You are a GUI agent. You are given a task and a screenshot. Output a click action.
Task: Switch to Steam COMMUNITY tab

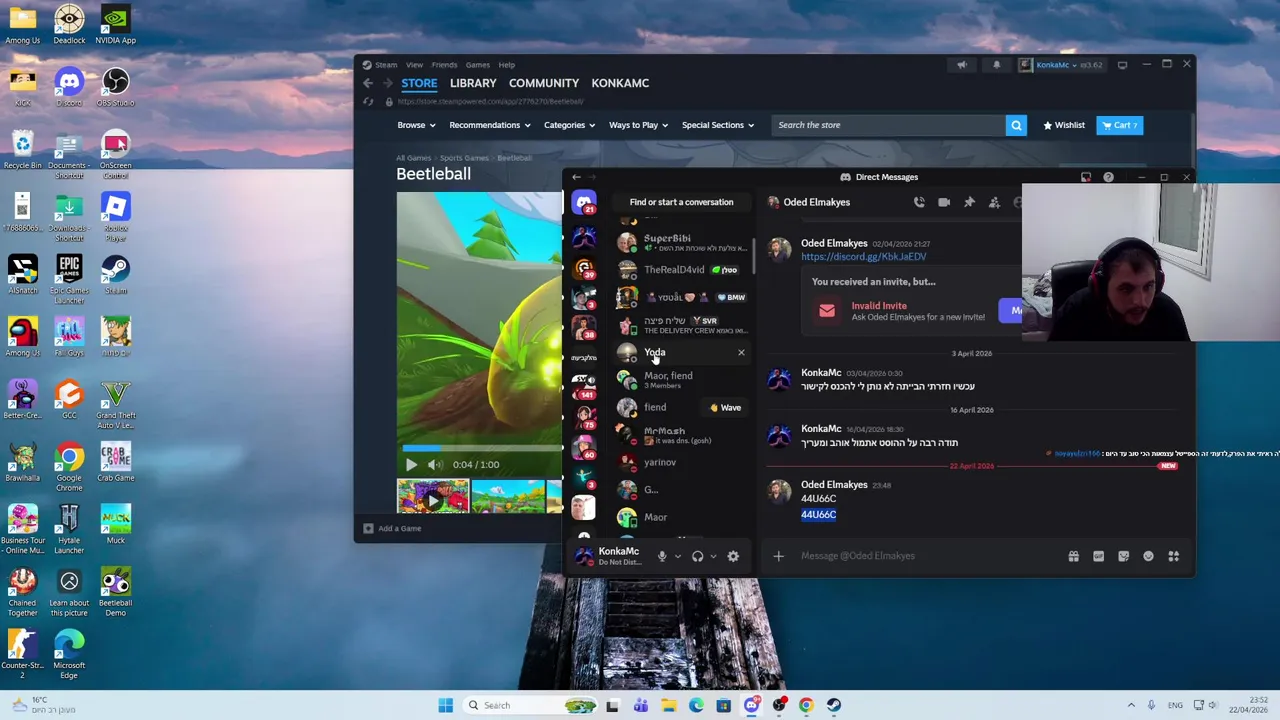pyautogui.click(x=544, y=83)
